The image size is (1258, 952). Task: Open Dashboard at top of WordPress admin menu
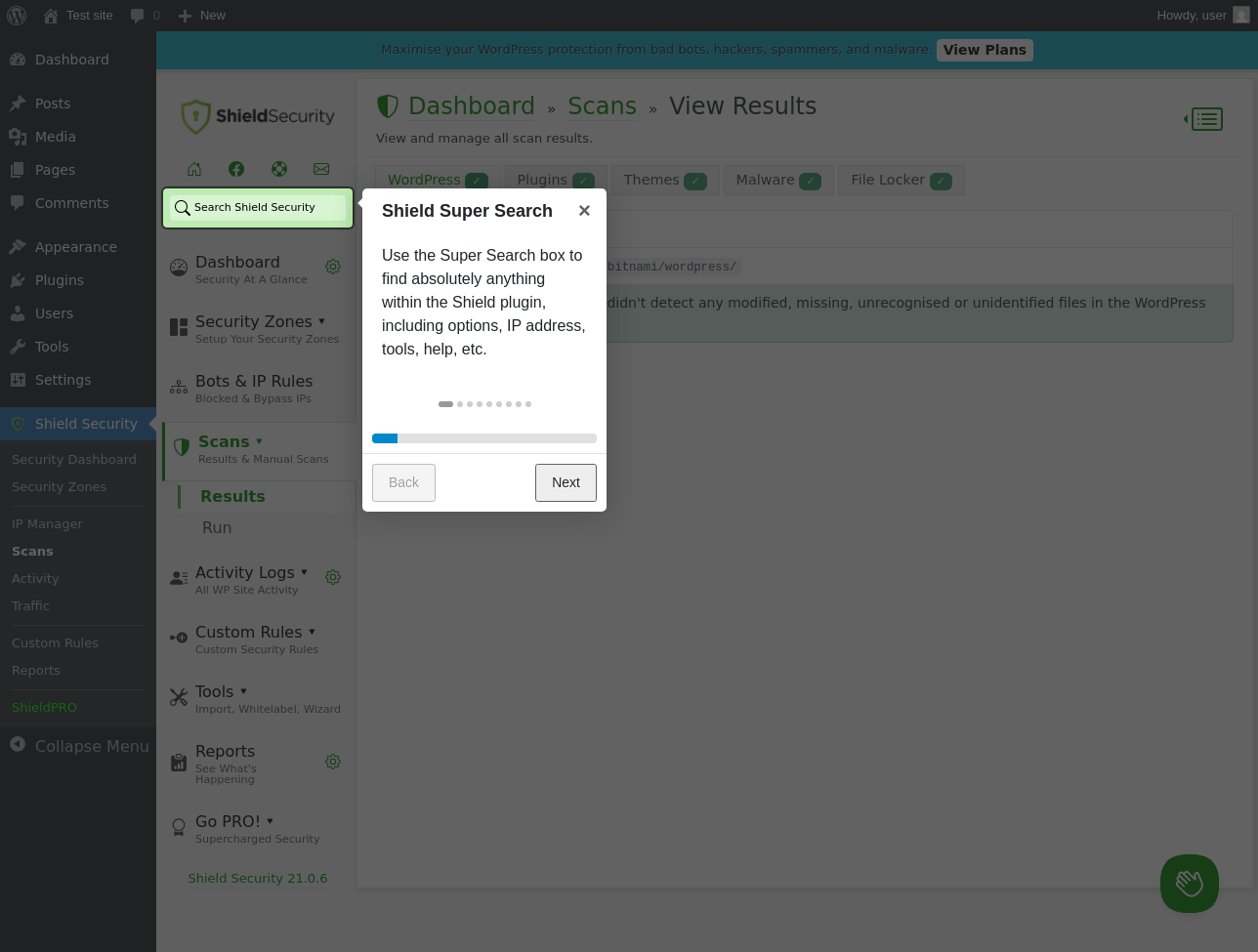pos(78,60)
